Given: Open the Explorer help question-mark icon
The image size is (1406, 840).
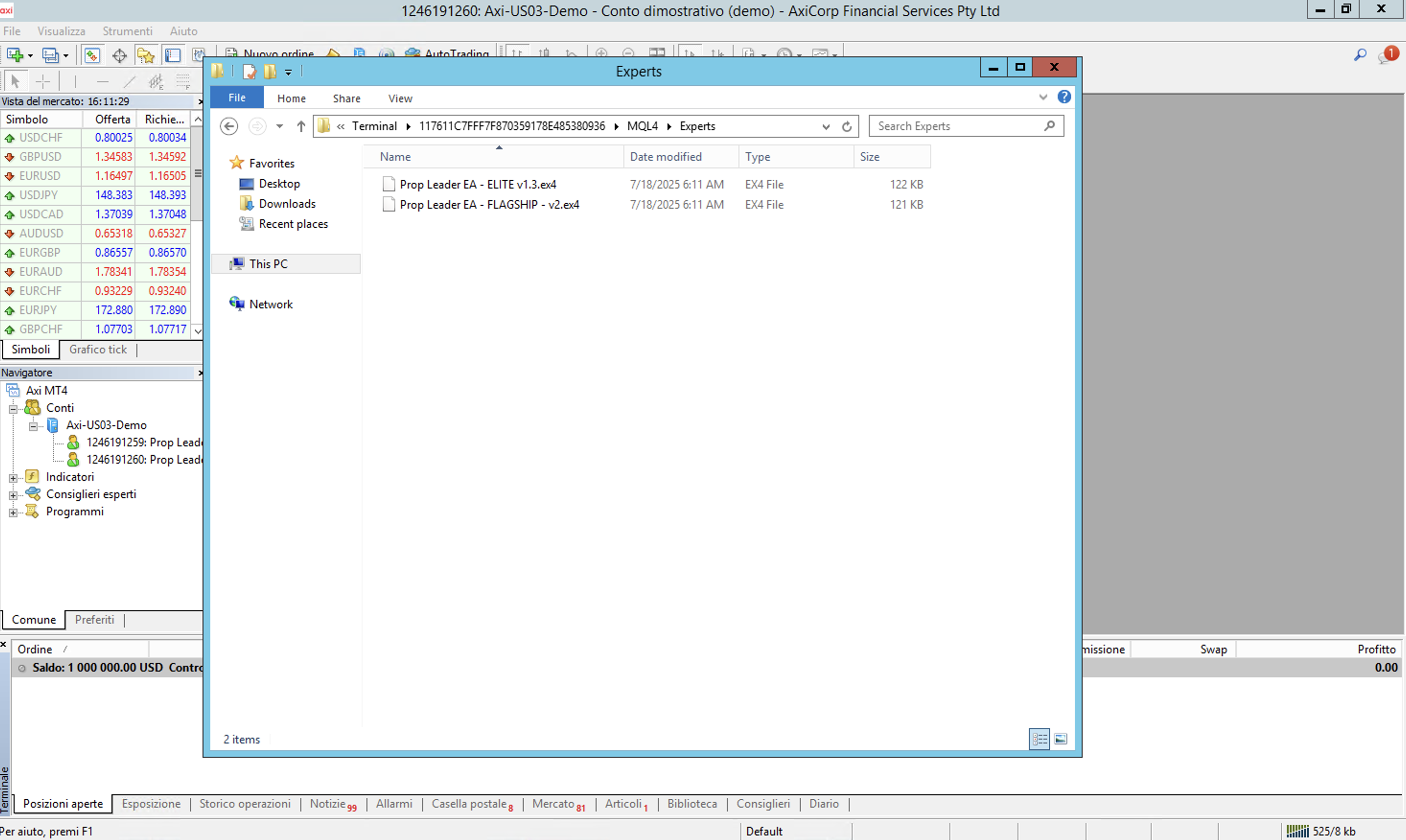Looking at the screenshot, I should [x=1064, y=97].
